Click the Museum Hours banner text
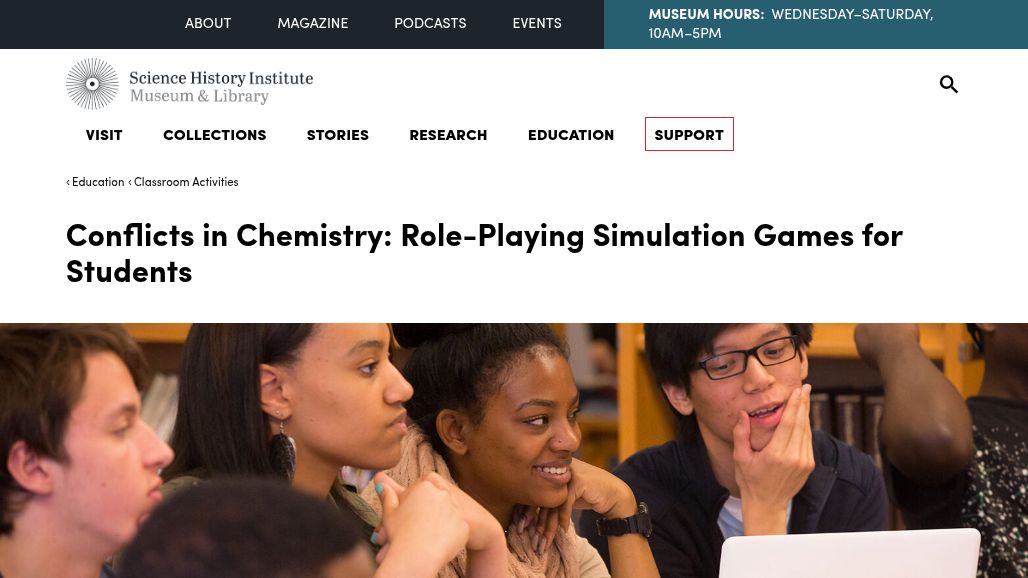 click(x=790, y=23)
